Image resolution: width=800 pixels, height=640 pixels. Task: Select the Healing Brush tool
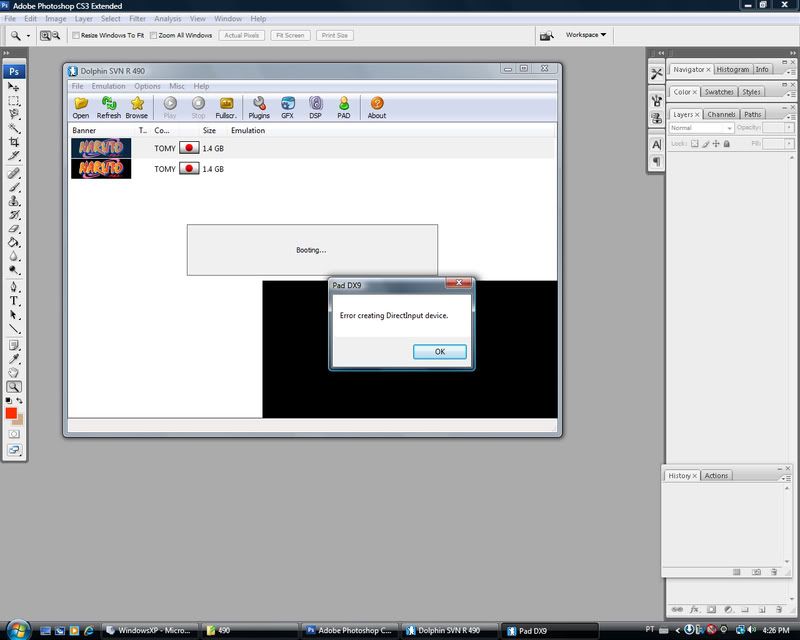(14, 174)
